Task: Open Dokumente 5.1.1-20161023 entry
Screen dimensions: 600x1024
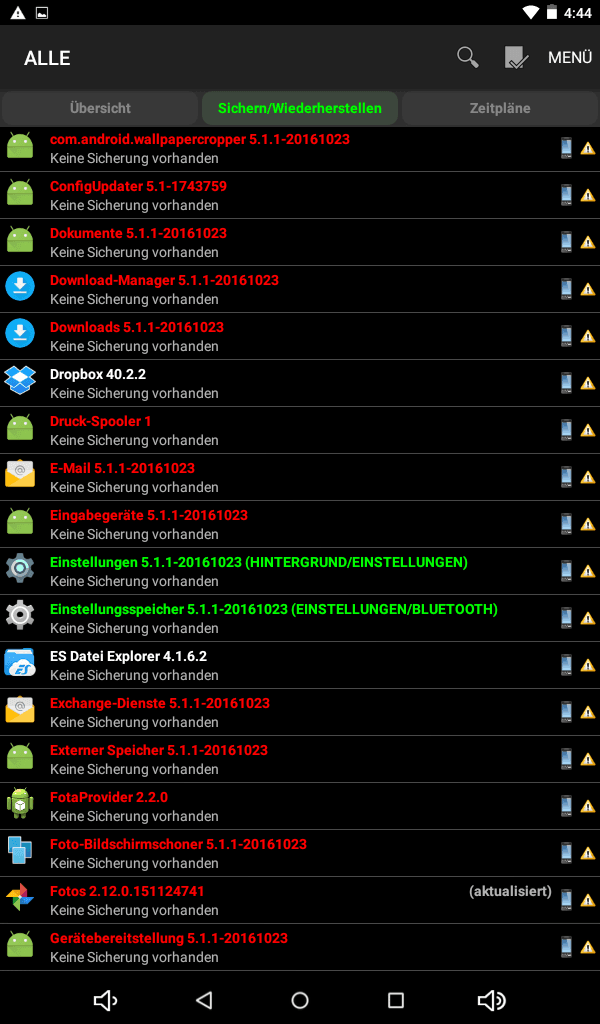Action: point(300,242)
